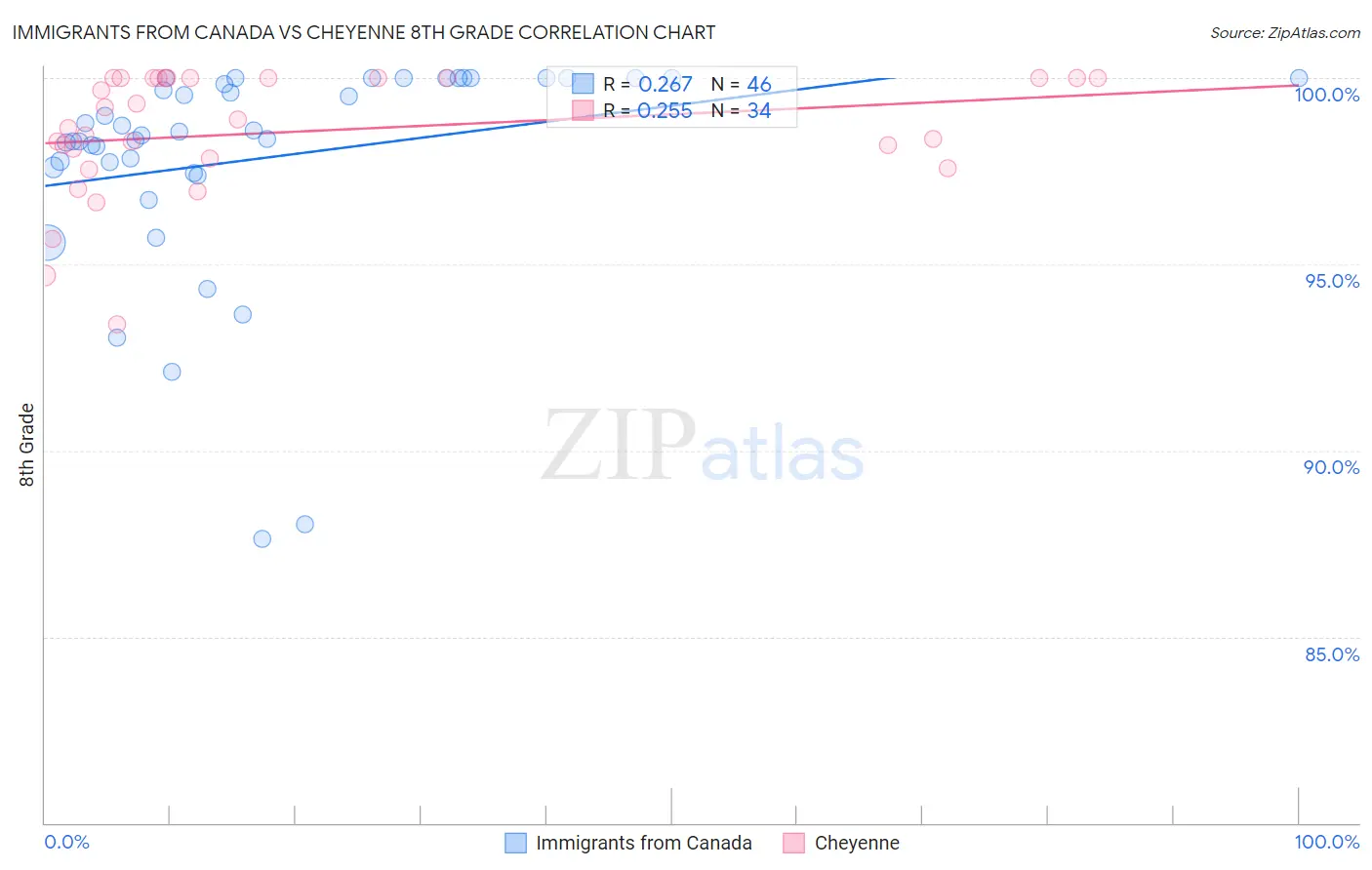Click the 8th Grade axis label
The width and height of the screenshot is (1372, 870).
(27, 445)
